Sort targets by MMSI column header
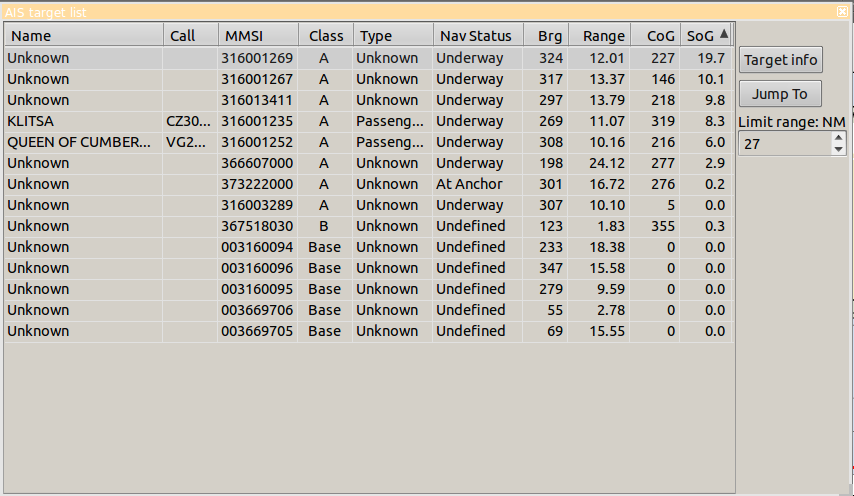Viewport: 854px width, 496px height. point(257,36)
